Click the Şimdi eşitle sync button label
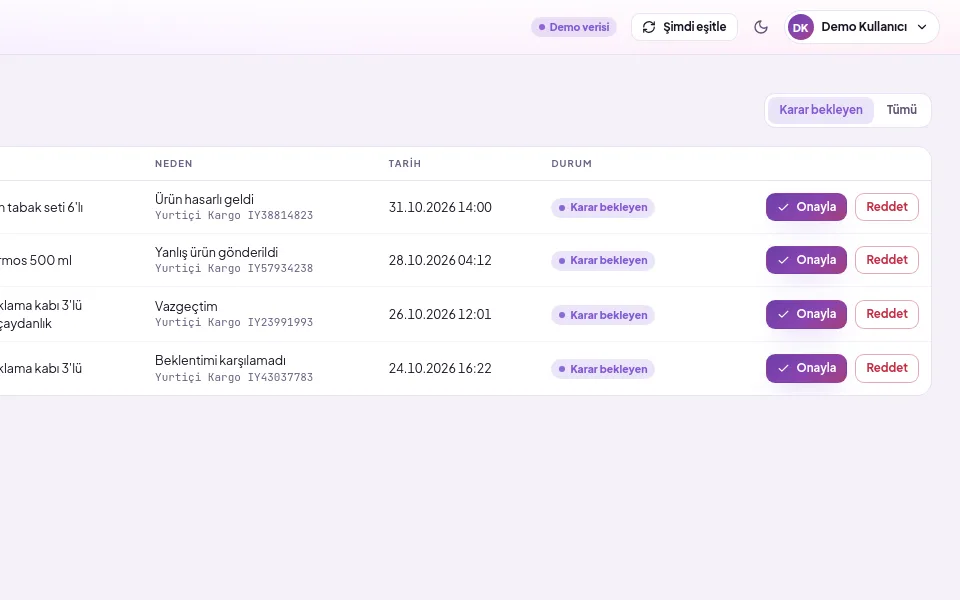 coord(694,27)
